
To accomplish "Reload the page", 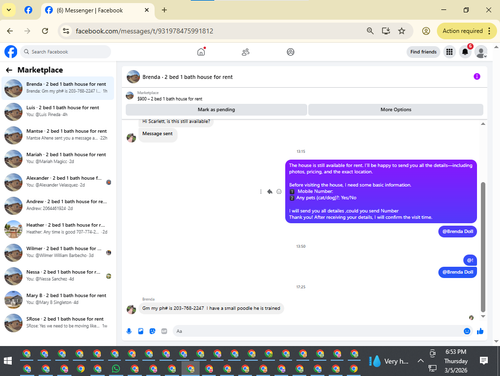I will tap(45, 31).
